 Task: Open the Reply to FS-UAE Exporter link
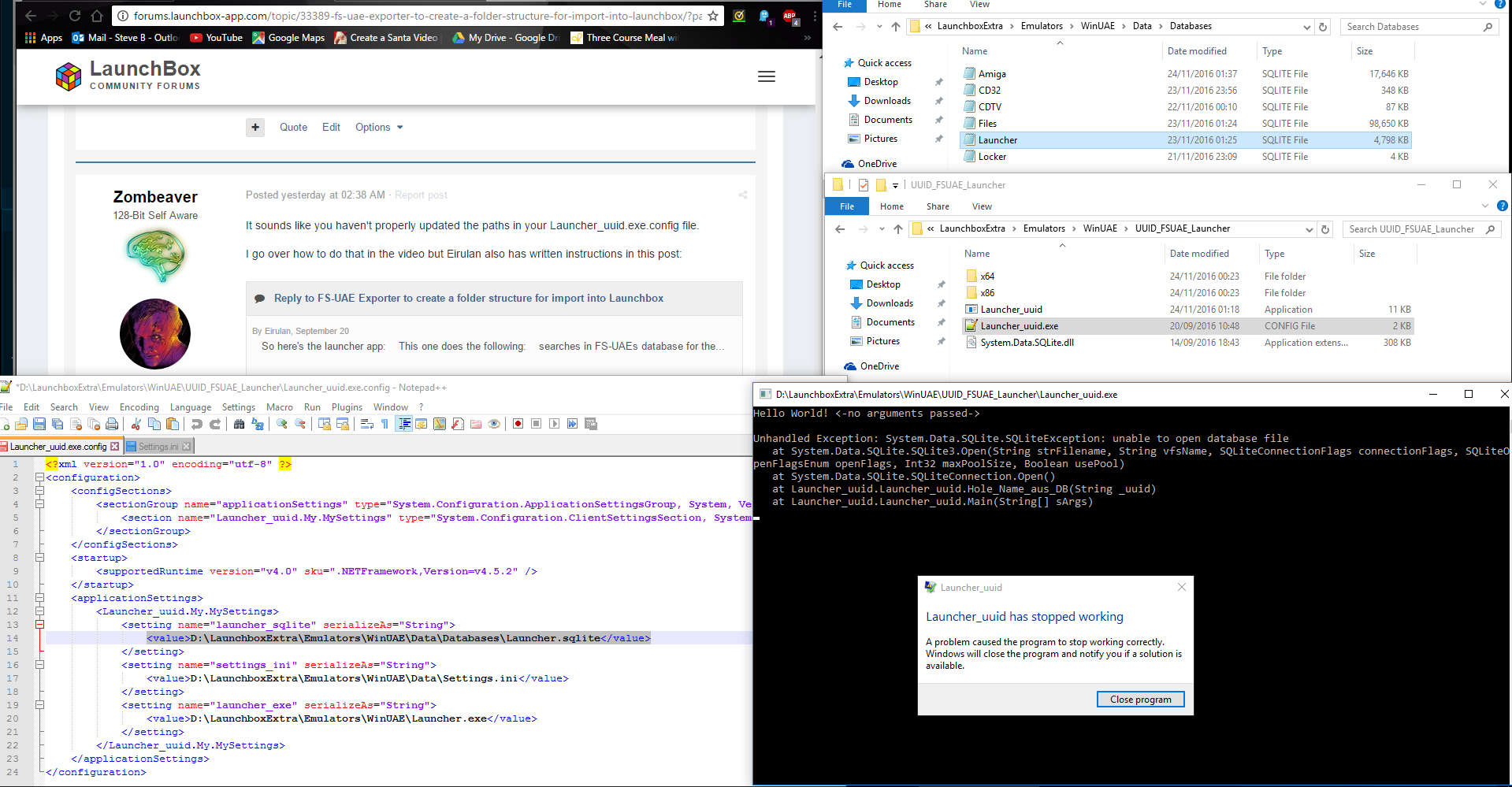[468, 298]
